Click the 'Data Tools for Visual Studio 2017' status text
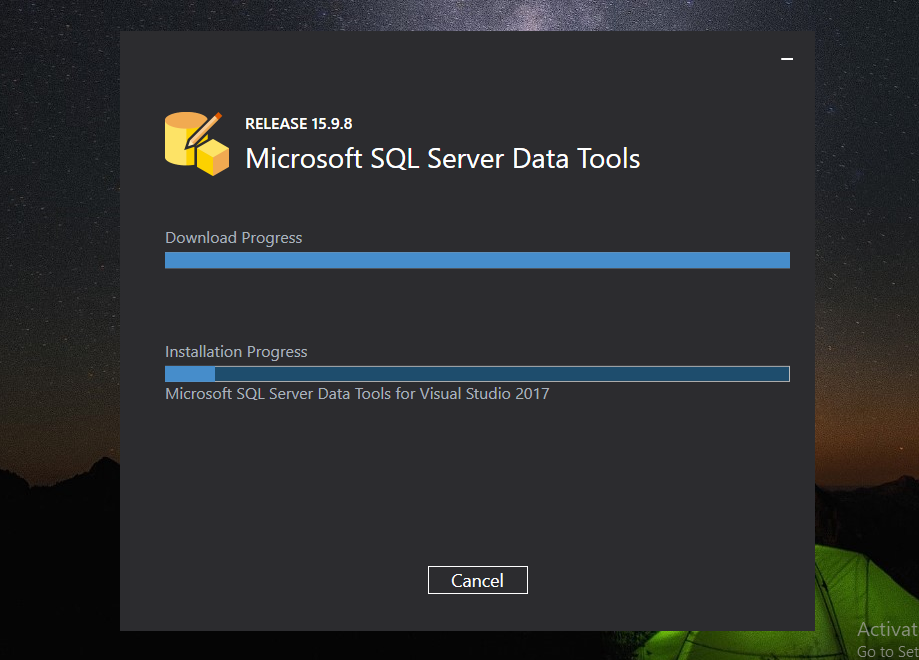Viewport: 919px width, 660px height. [434, 393]
